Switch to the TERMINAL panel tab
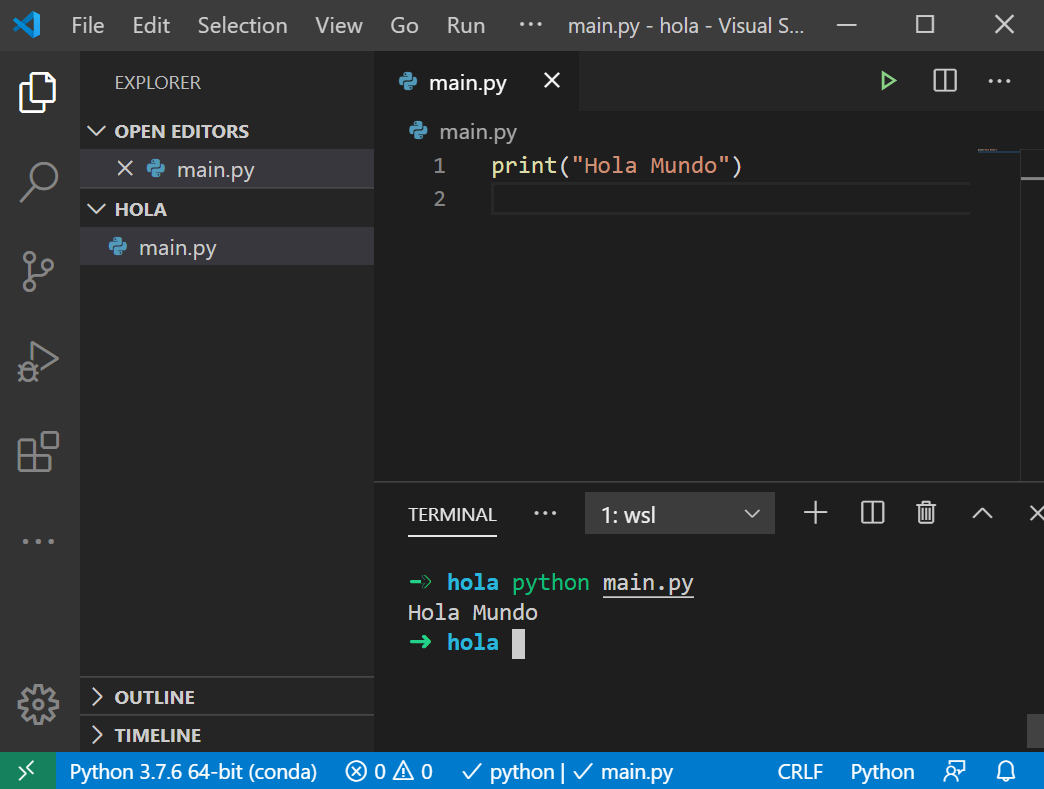Screen dimensions: 1044x789 (x=452, y=514)
